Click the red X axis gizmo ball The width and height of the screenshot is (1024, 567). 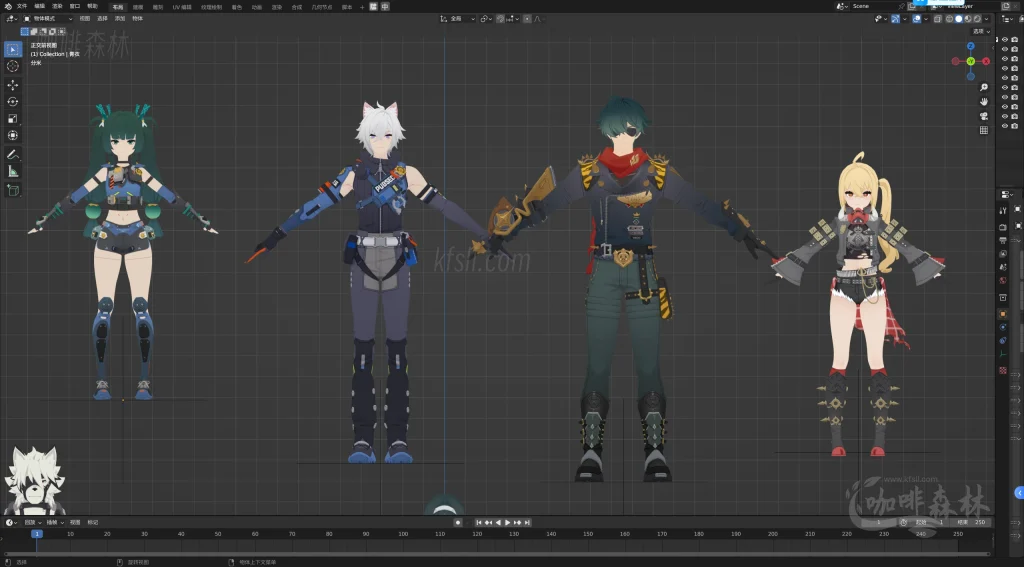point(985,61)
